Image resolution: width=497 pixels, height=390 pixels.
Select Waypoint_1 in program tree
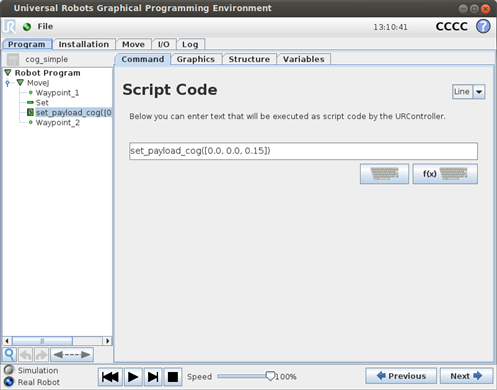click(x=57, y=93)
